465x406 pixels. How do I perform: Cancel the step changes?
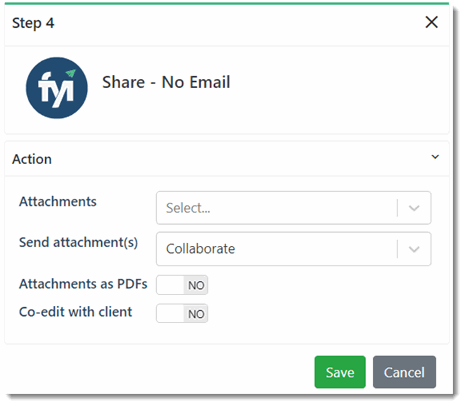pos(404,372)
